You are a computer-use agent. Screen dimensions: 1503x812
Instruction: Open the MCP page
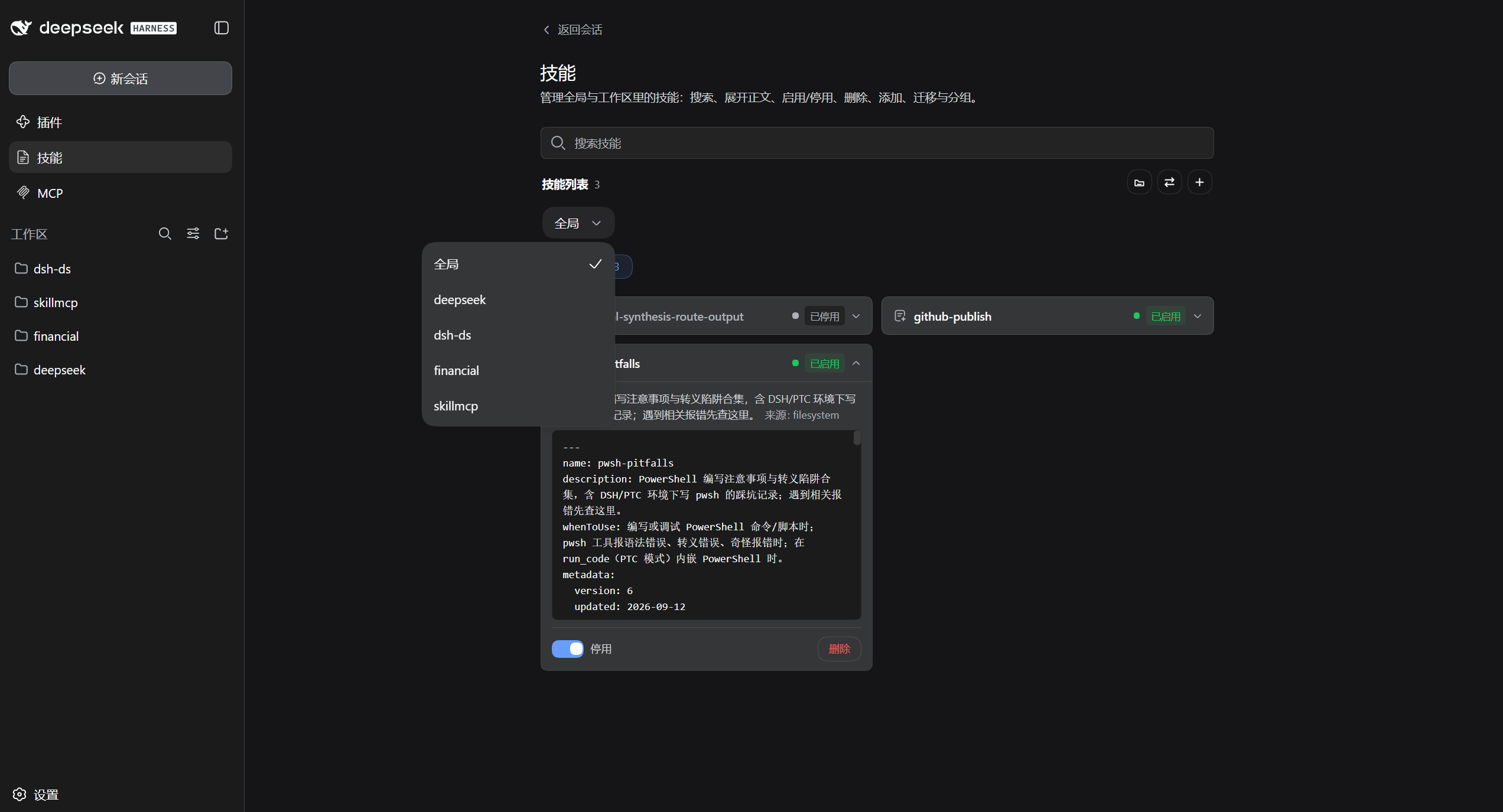click(x=121, y=193)
